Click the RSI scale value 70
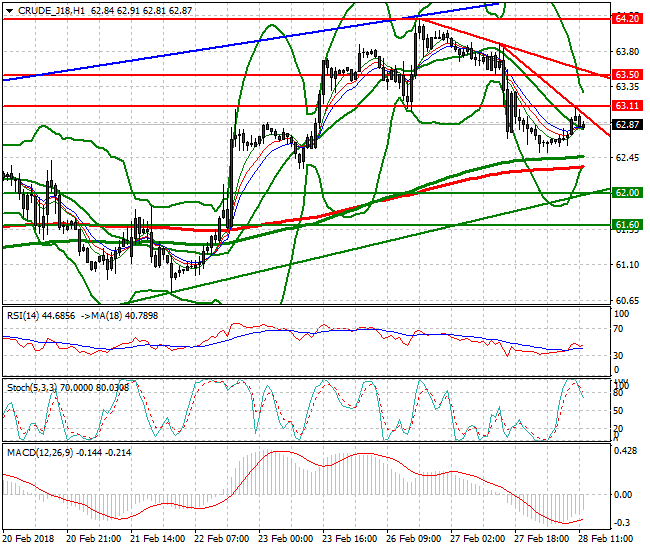This screenshot has height=550, width=650. 618,329
